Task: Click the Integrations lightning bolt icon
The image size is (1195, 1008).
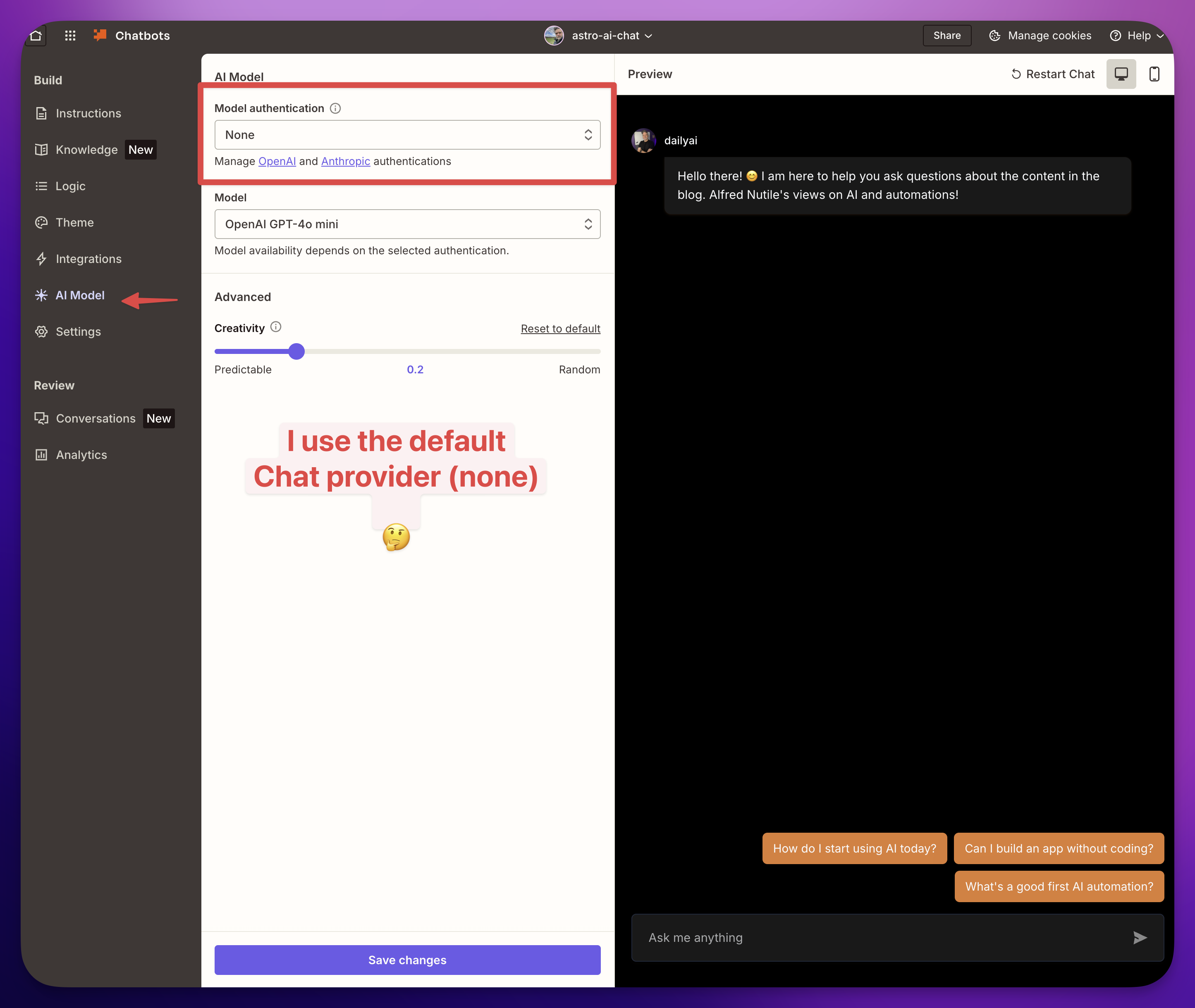Action: [41, 259]
